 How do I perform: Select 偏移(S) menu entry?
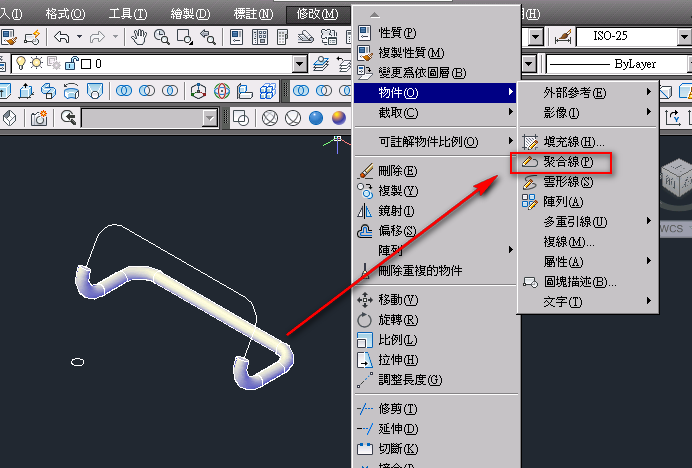[x=435, y=231]
